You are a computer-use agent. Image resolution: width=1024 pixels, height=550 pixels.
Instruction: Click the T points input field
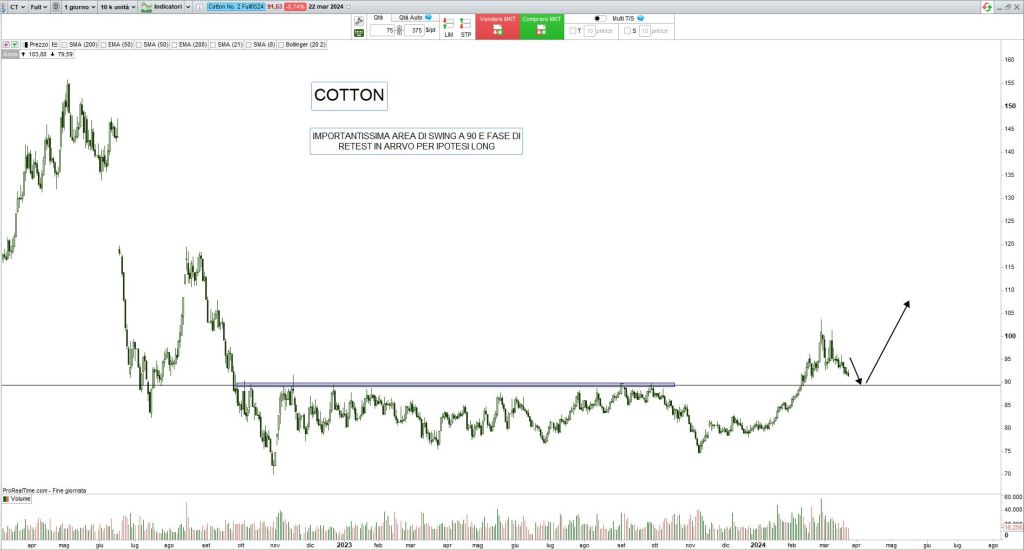[590, 31]
